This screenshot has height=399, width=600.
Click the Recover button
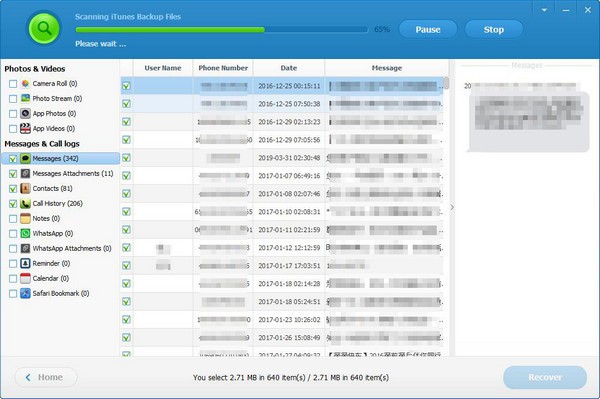[x=545, y=377]
